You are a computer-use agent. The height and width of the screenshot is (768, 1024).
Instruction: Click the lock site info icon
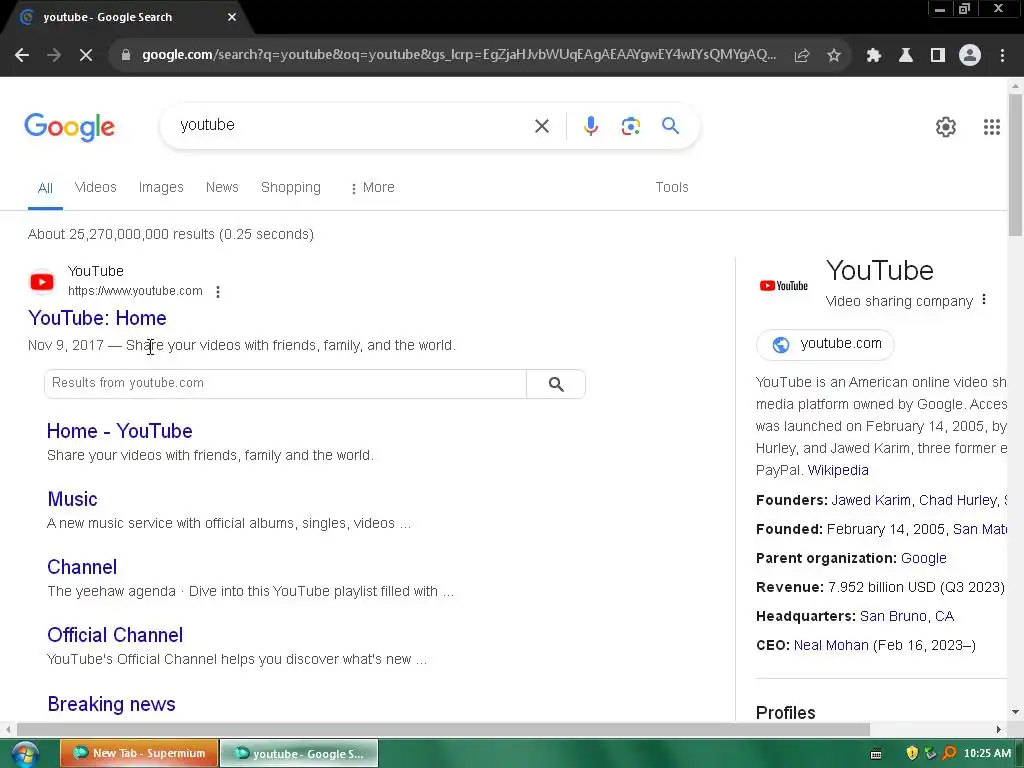126,56
